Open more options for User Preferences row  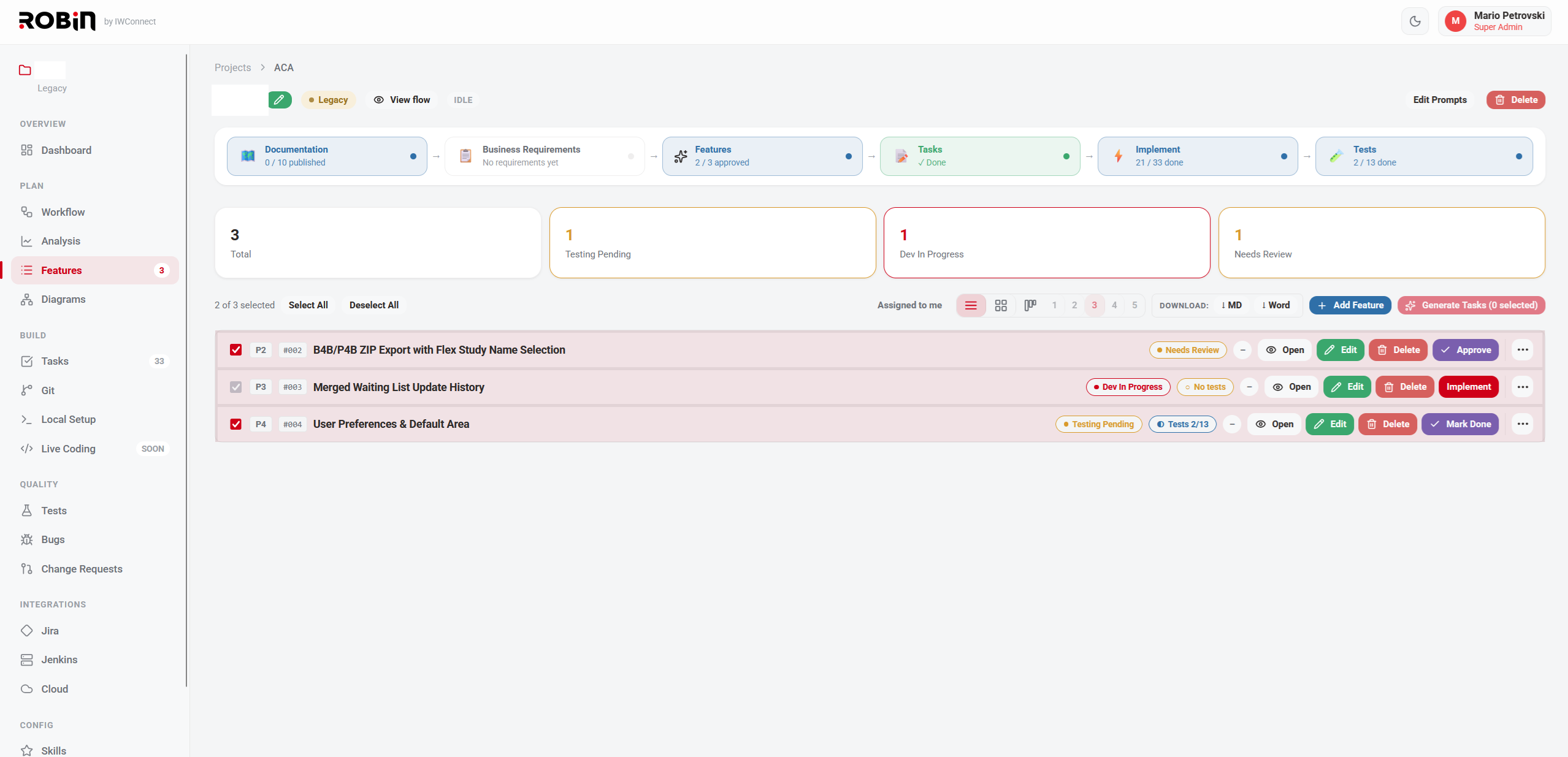coord(1522,424)
